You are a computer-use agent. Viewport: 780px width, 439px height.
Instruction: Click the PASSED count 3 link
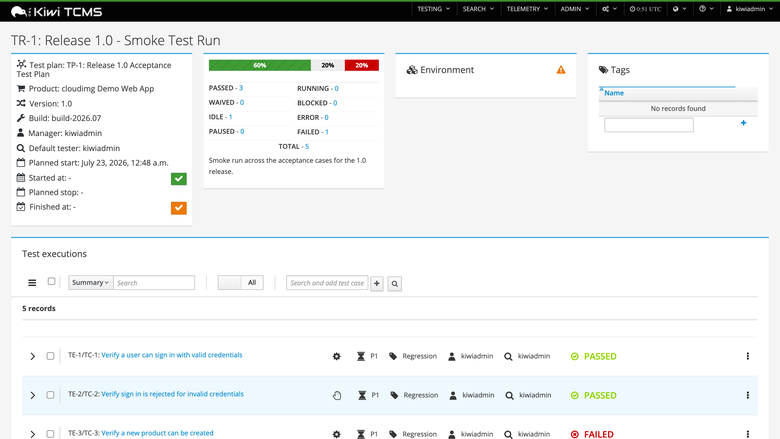(241, 88)
